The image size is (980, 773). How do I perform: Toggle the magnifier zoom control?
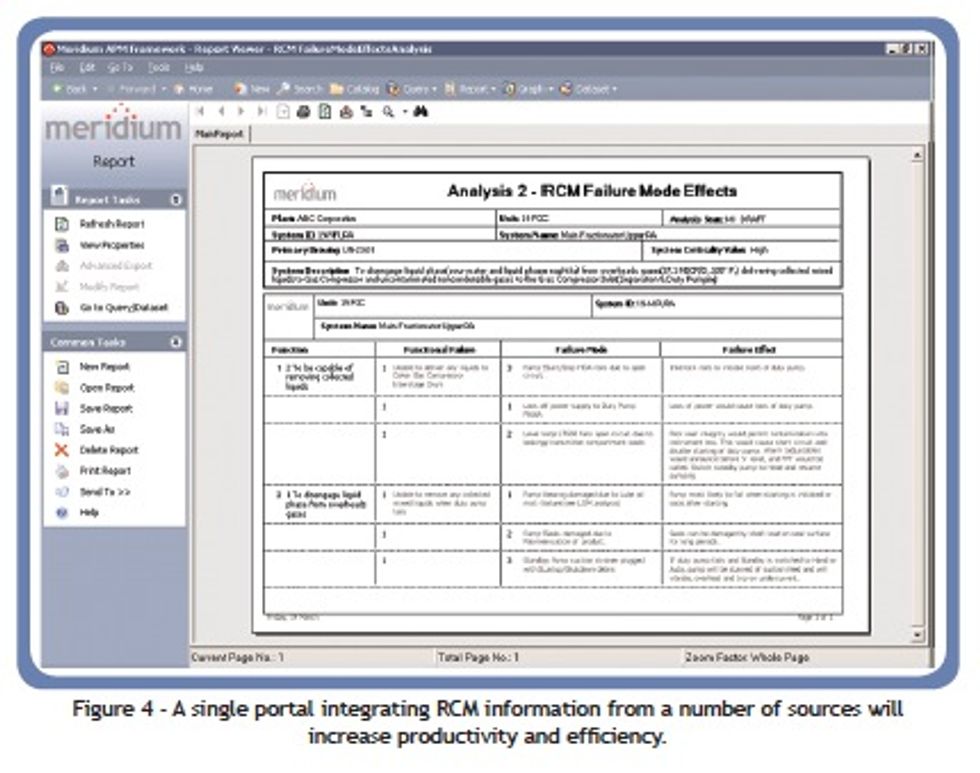[x=390, y=110]
